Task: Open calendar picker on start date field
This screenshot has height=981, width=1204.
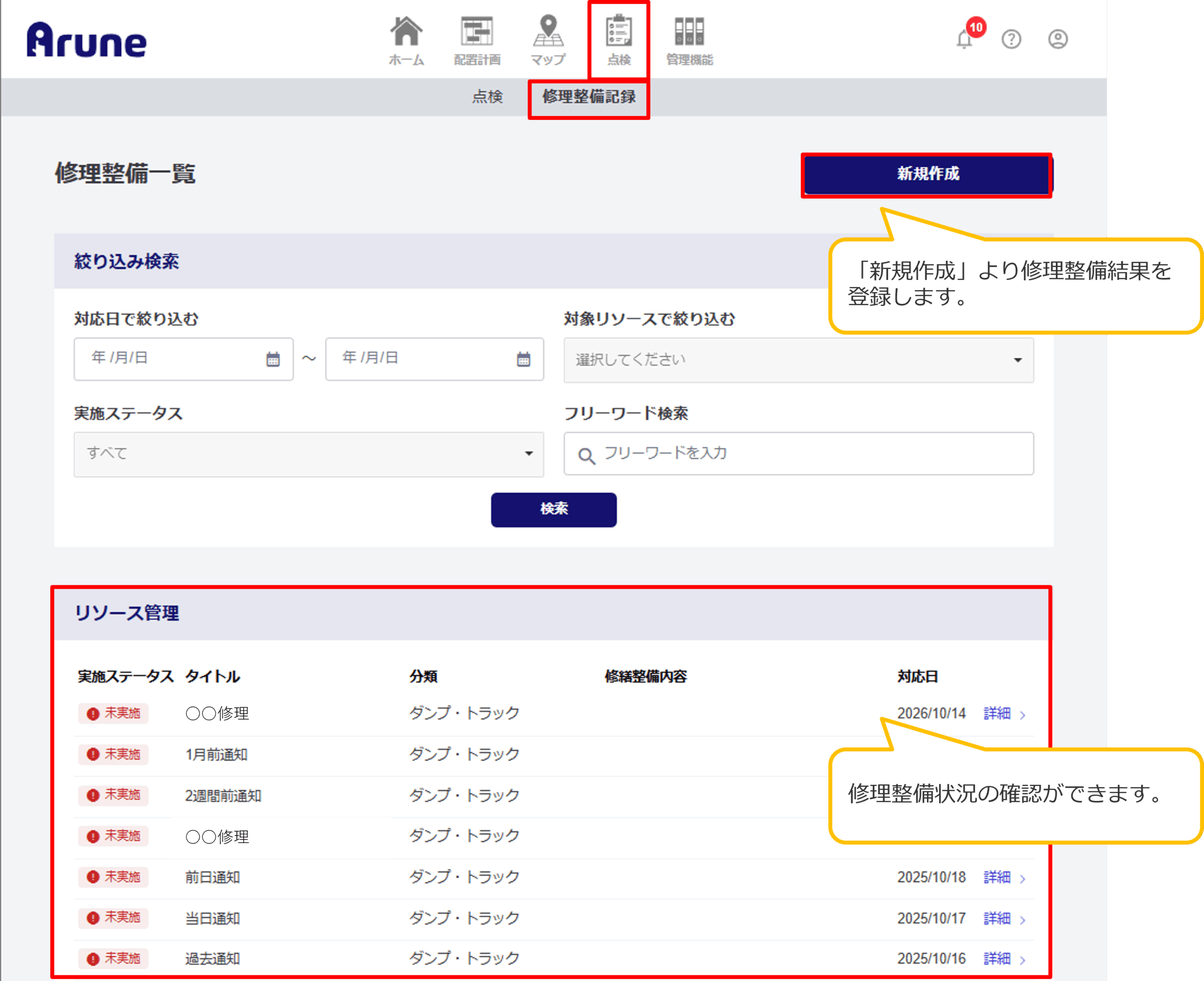Action: pyautogui.click(x=273, y=359)
